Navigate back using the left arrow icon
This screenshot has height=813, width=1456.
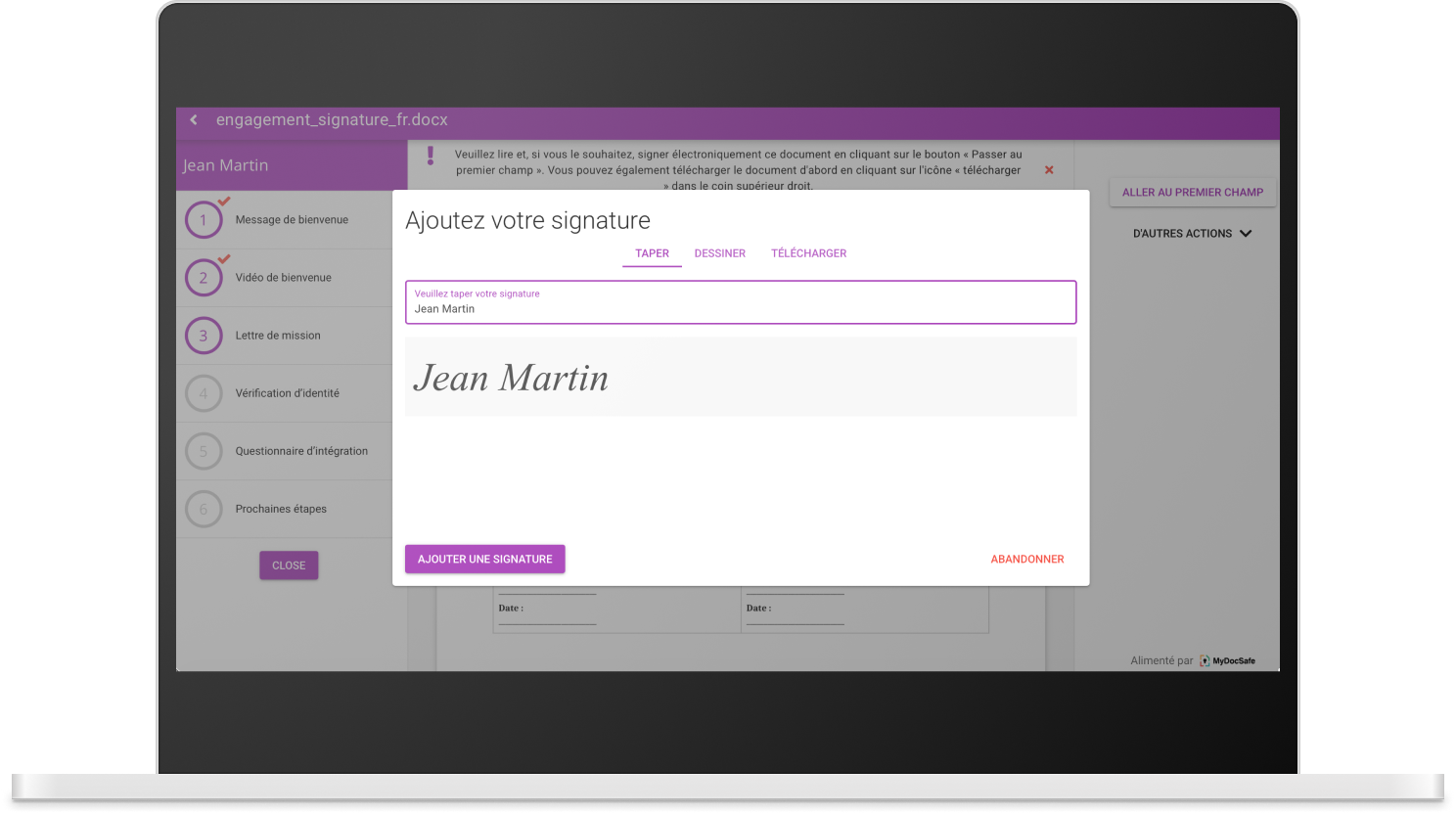tap(193, 119)
